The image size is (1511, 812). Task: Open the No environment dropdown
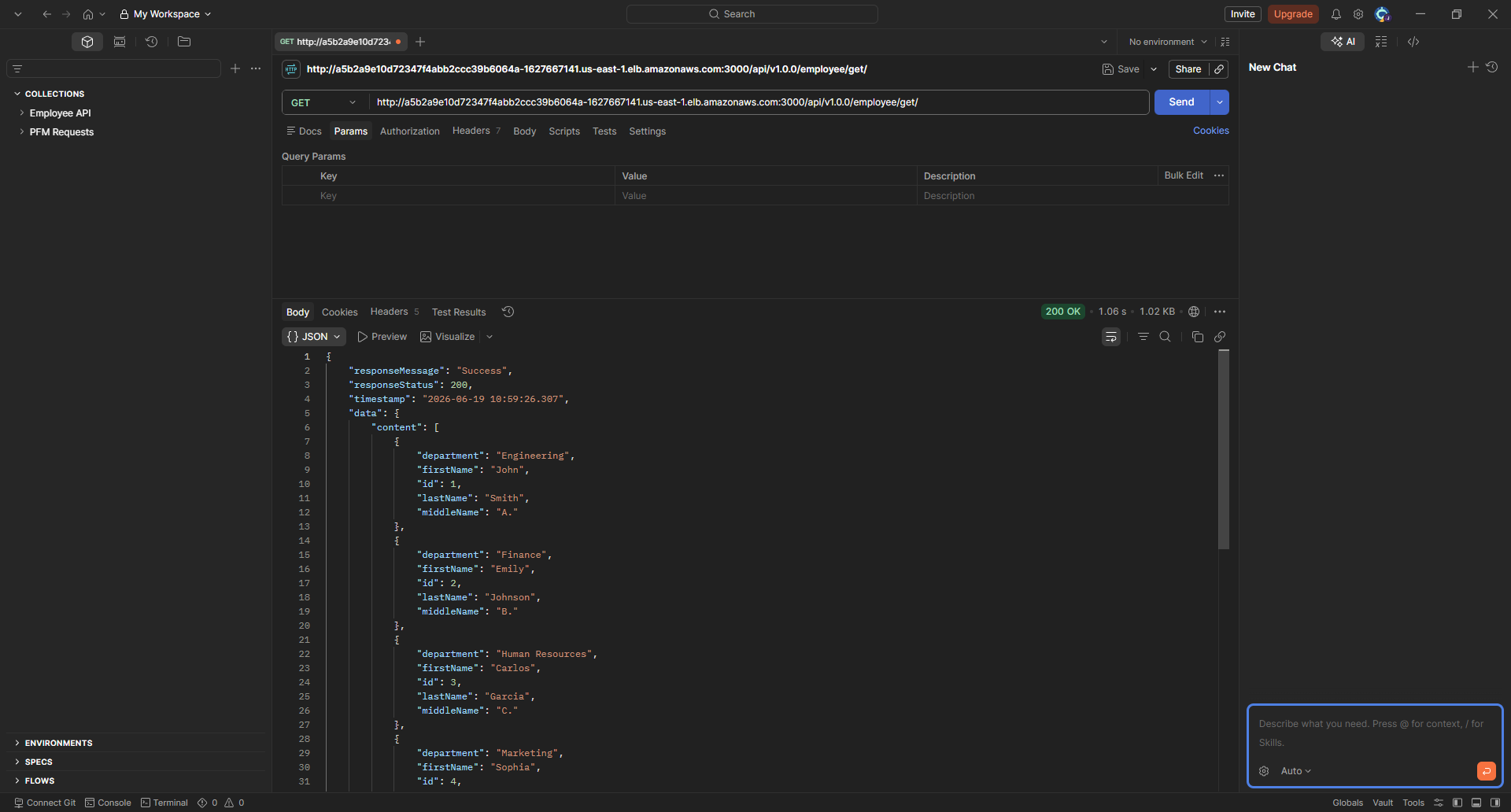pyautogui.click(x=1168, y=42)
